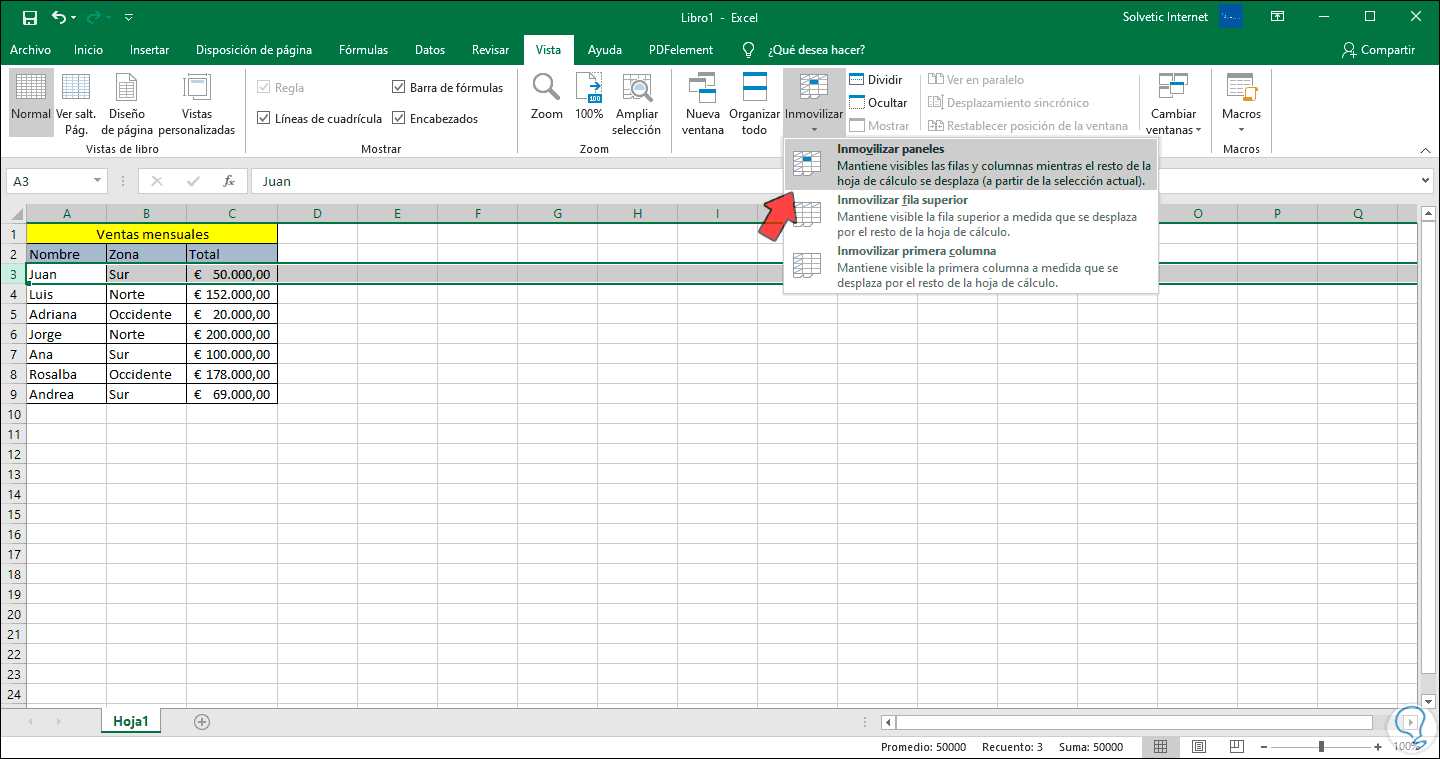1440x759 pixels.
Task: Uncheck Líneas de cuadrícula checkbox
Action: pyautogui.click(x=264, y=119)
